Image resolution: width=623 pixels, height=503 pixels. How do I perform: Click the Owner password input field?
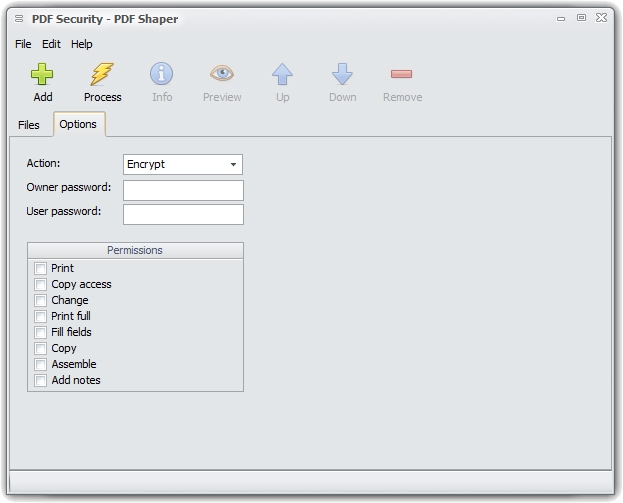[183, 191]
